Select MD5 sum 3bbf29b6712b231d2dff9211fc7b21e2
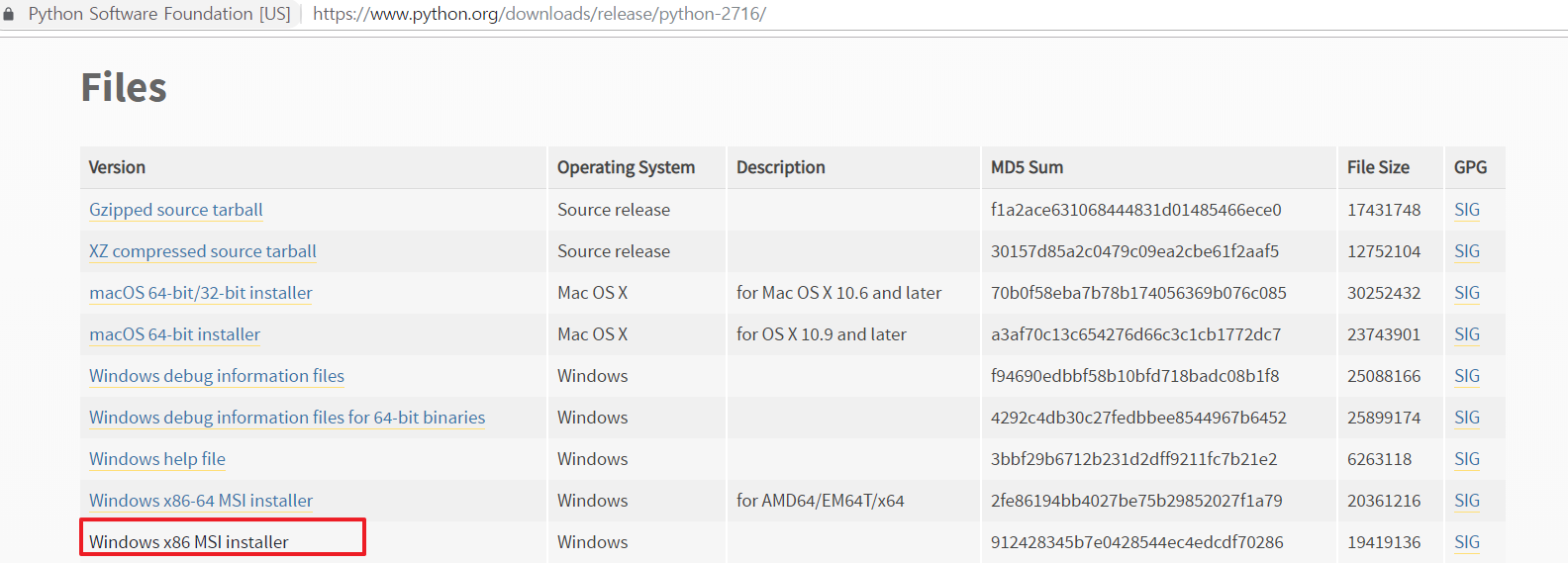The height and width of the screenshot is (563, 1568). click(1133, 459)
